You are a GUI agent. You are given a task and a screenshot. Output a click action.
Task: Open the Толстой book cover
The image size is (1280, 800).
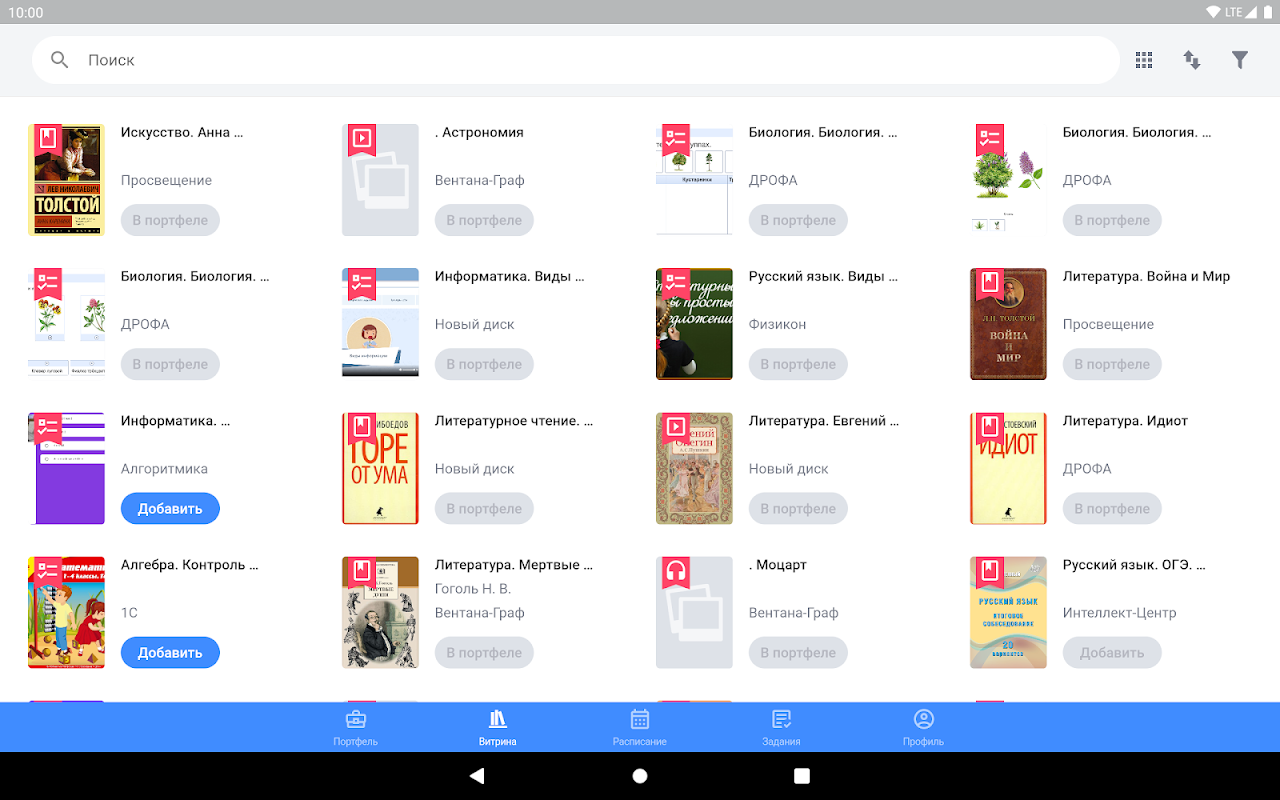pos(66,180)
